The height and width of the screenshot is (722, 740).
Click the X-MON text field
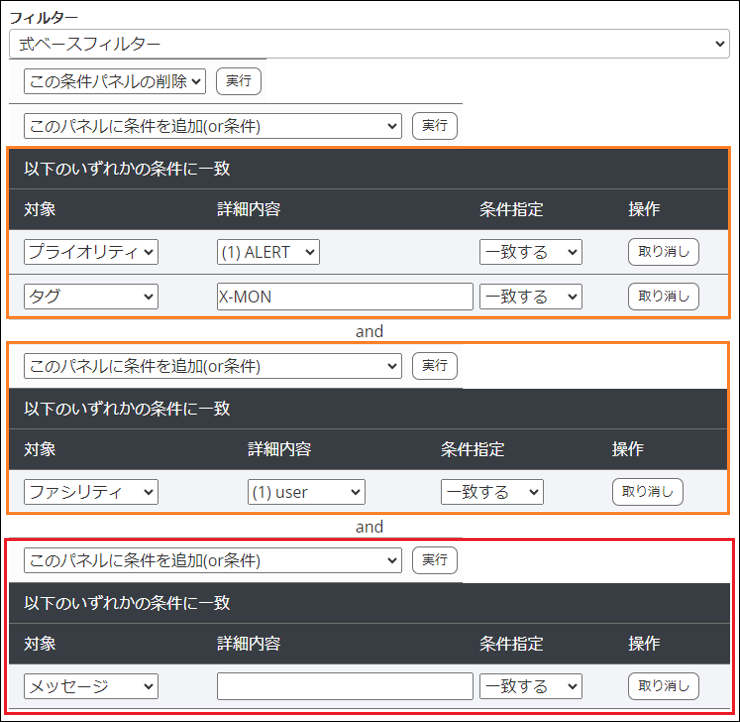[344, 296]
